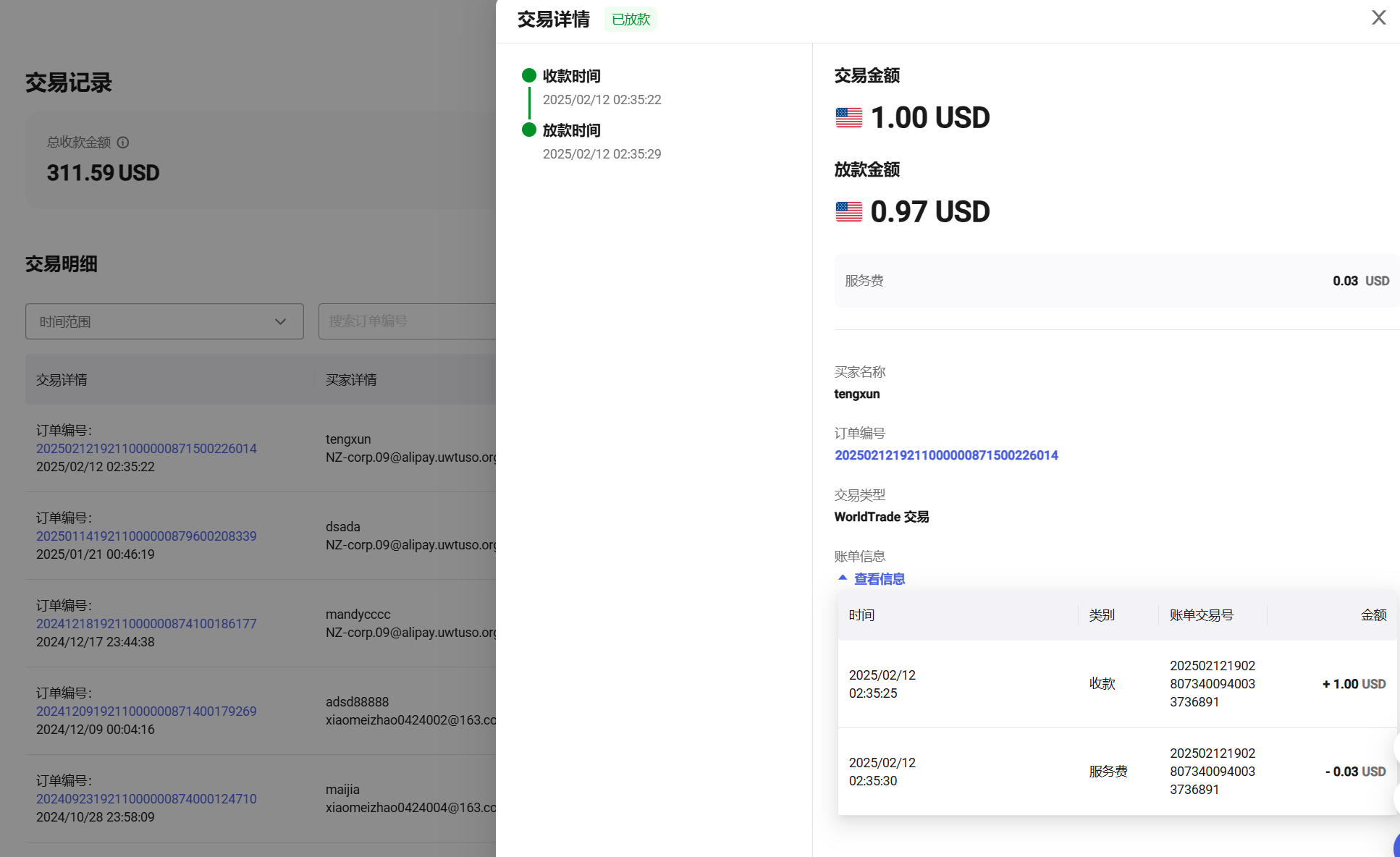Click the 交易详情 column header
The width and height of the screenshot is (1400, 857).
tap(62, 379)
